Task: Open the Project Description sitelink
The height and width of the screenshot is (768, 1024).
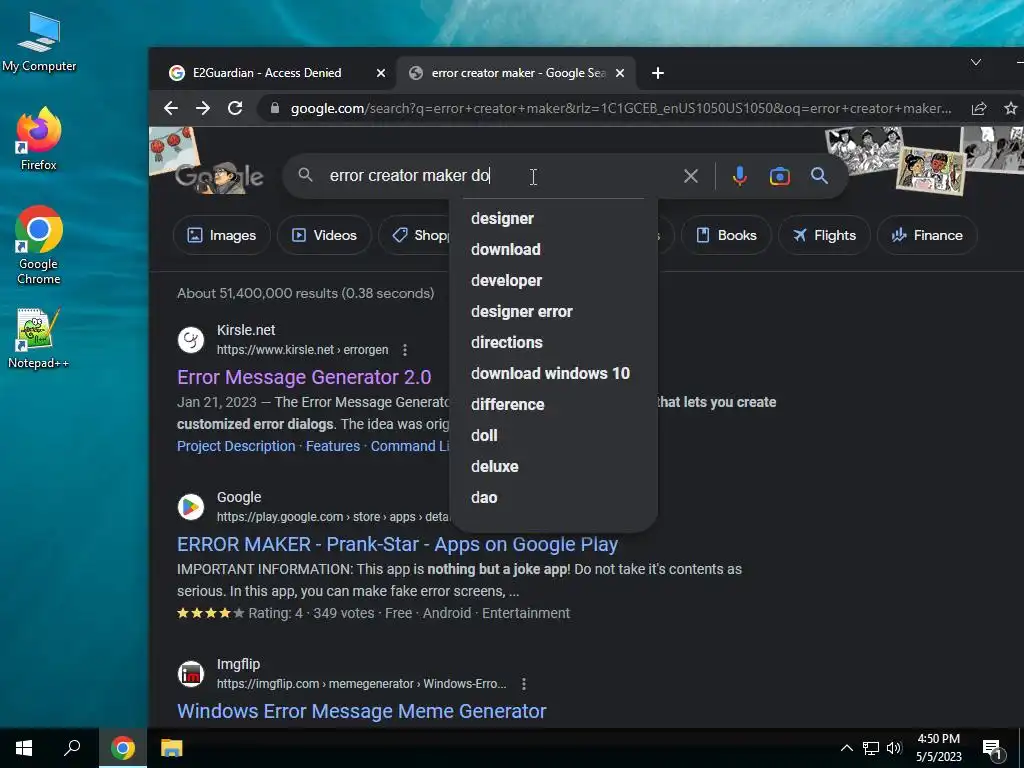Action: [x=236, y=446]
